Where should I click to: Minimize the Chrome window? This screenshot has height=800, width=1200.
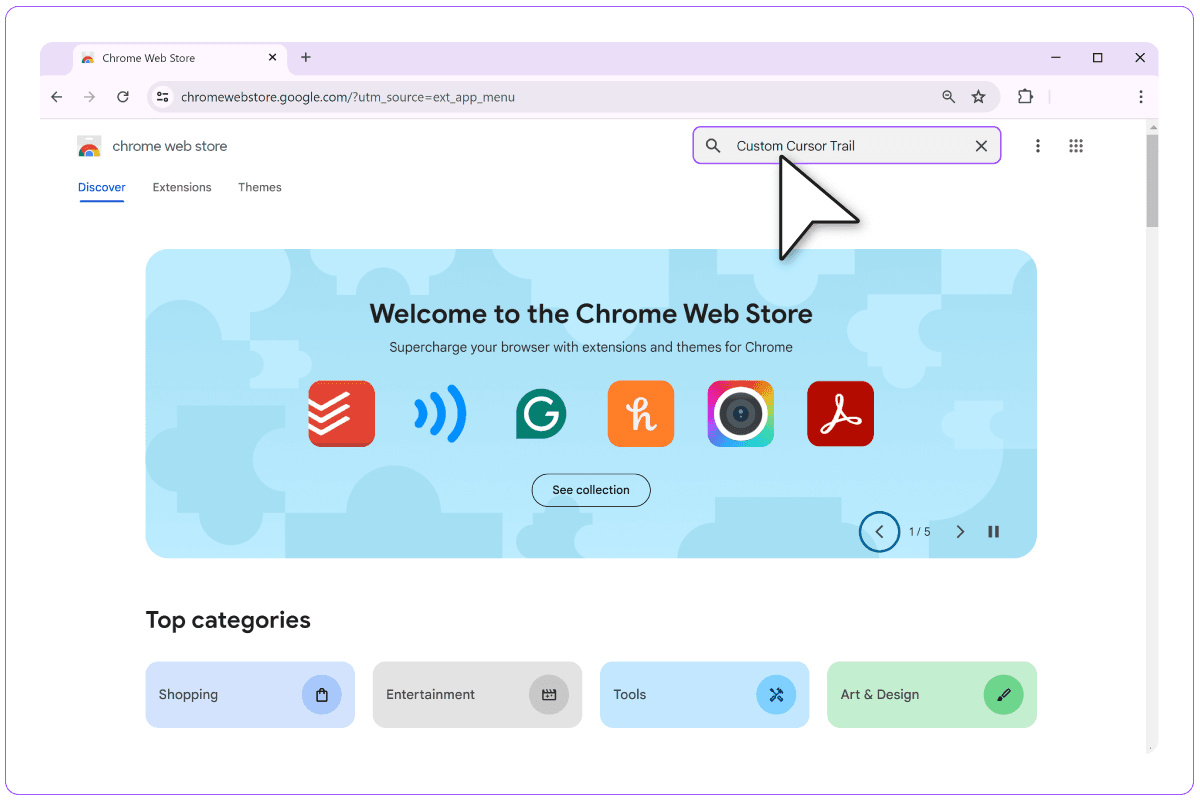point(1055,58)
